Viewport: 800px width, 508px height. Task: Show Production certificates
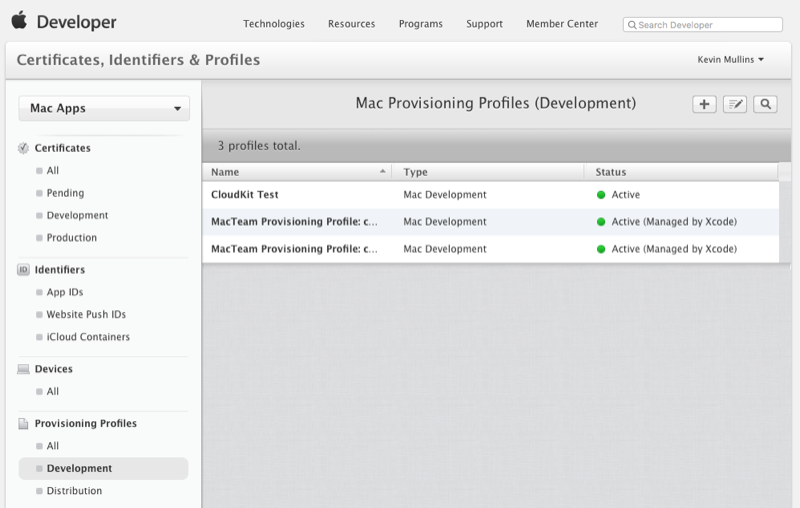[x=71, y=238]
